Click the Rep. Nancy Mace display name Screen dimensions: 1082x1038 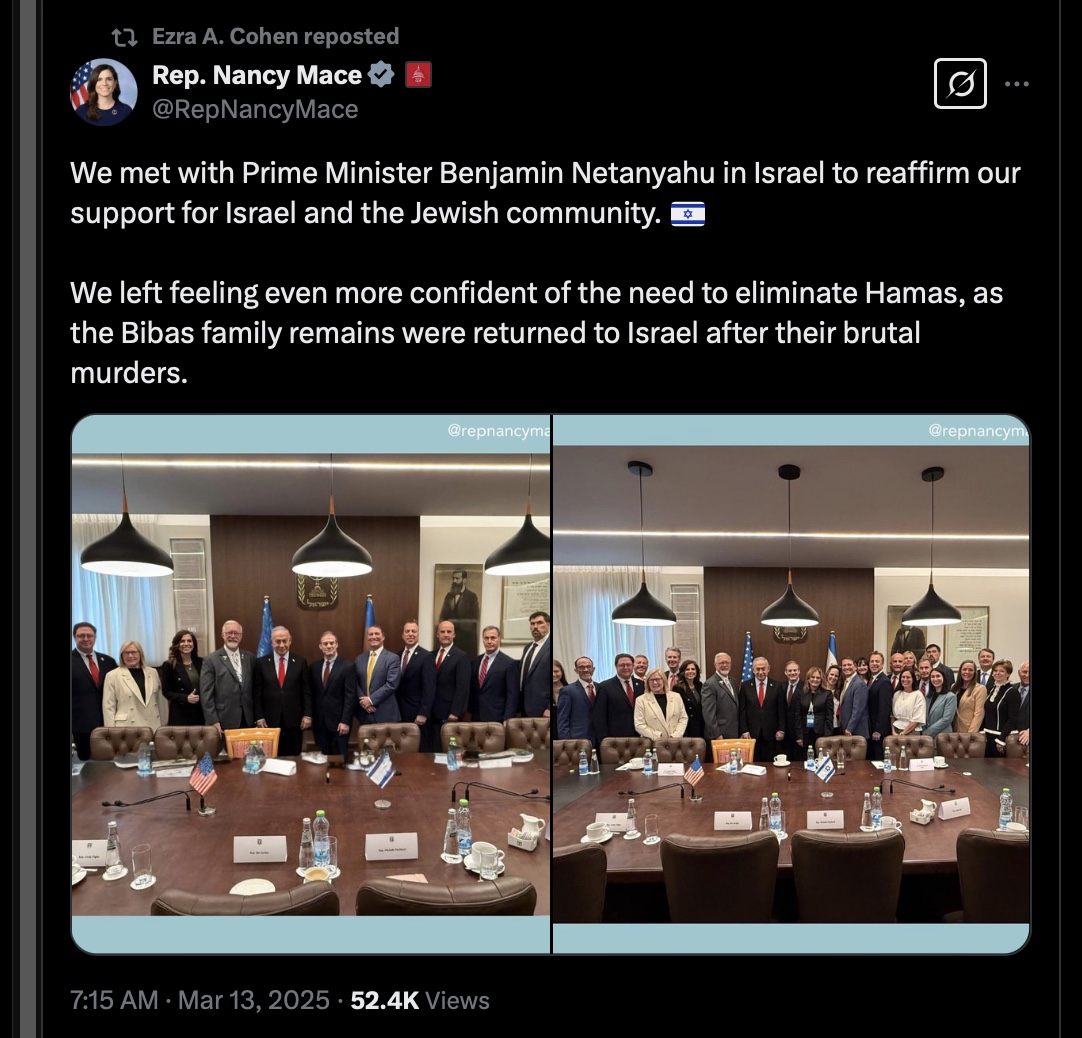coord(257,75)
